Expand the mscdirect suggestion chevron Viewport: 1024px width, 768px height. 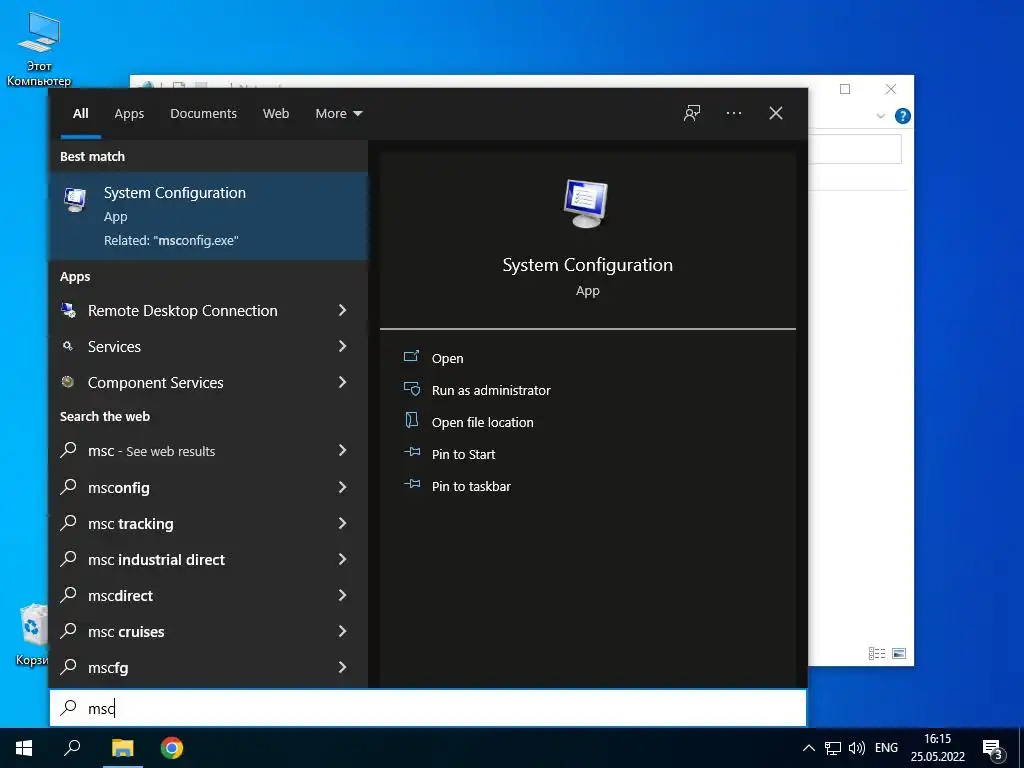342,595
